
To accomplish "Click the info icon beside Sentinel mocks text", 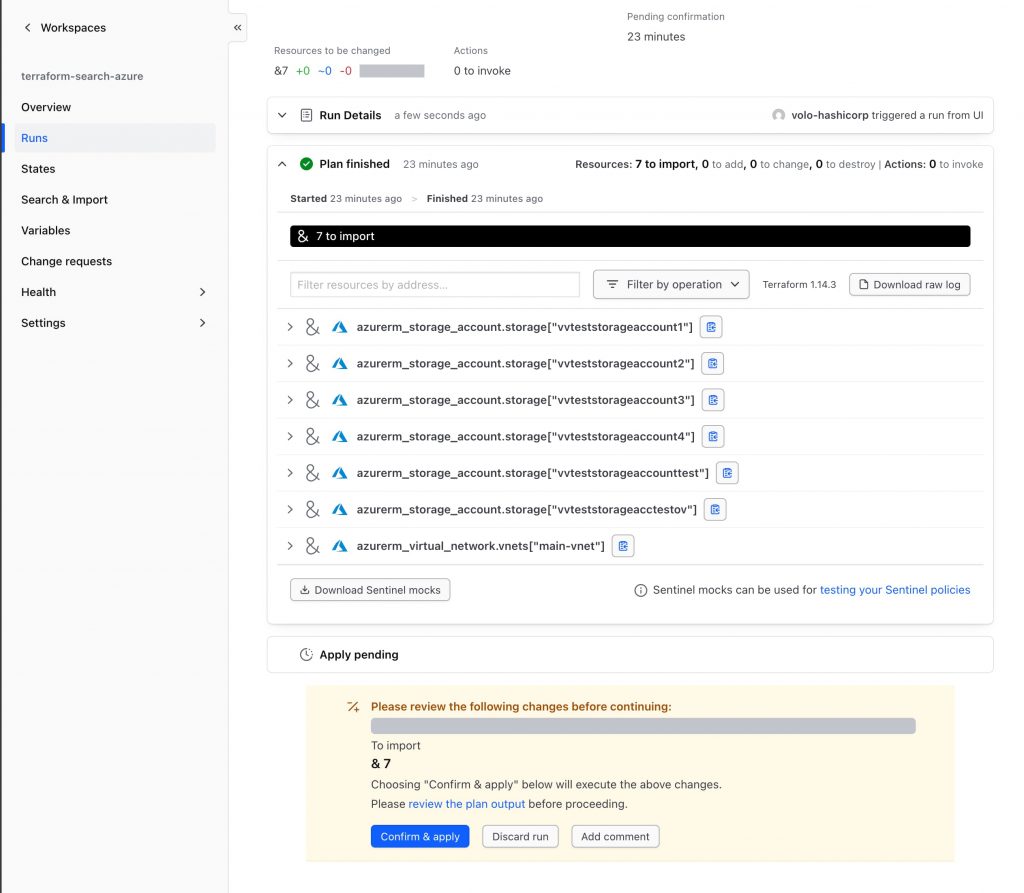I will tap(641, 591).
